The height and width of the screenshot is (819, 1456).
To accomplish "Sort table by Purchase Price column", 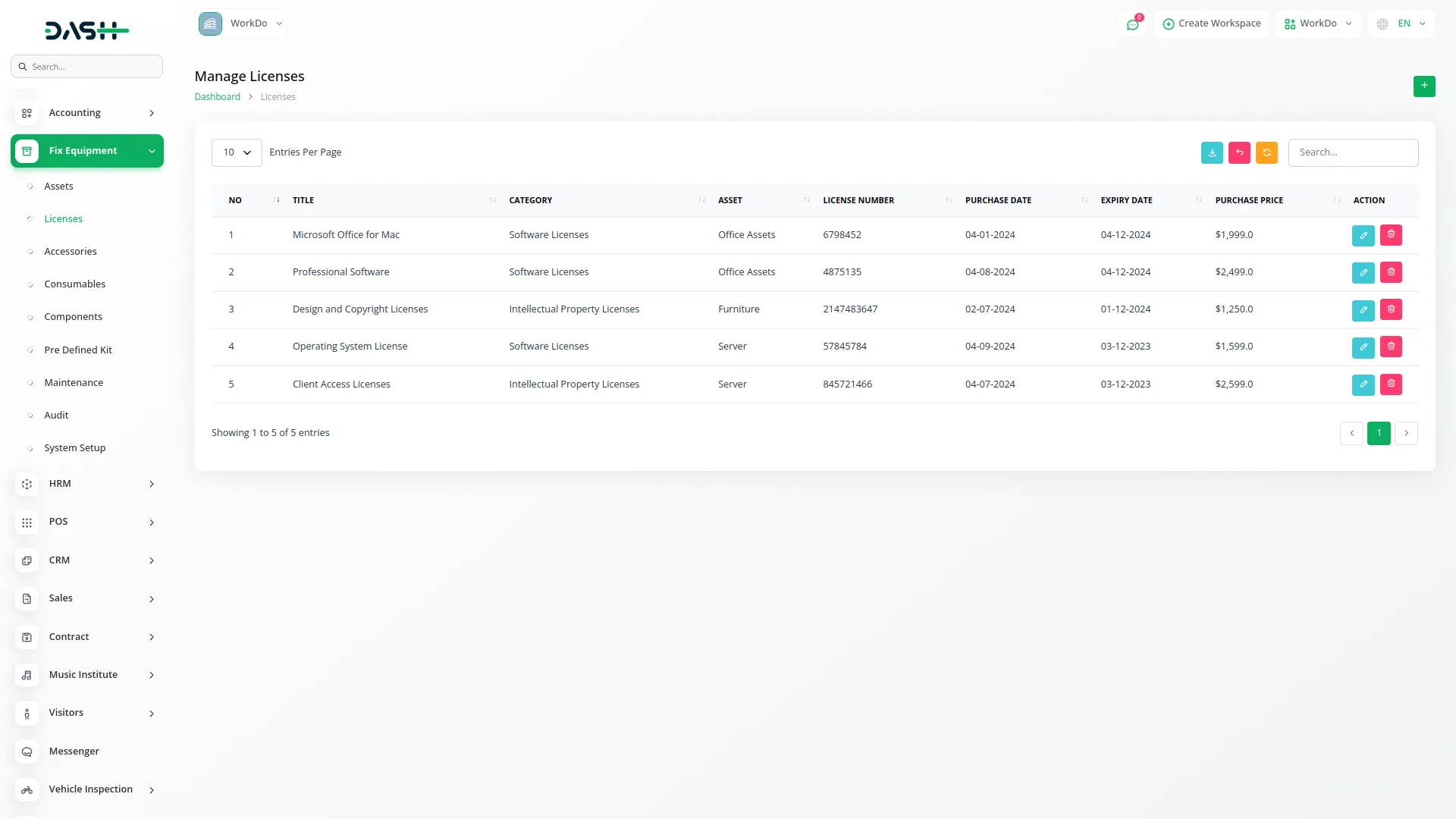I will 1249,200.
